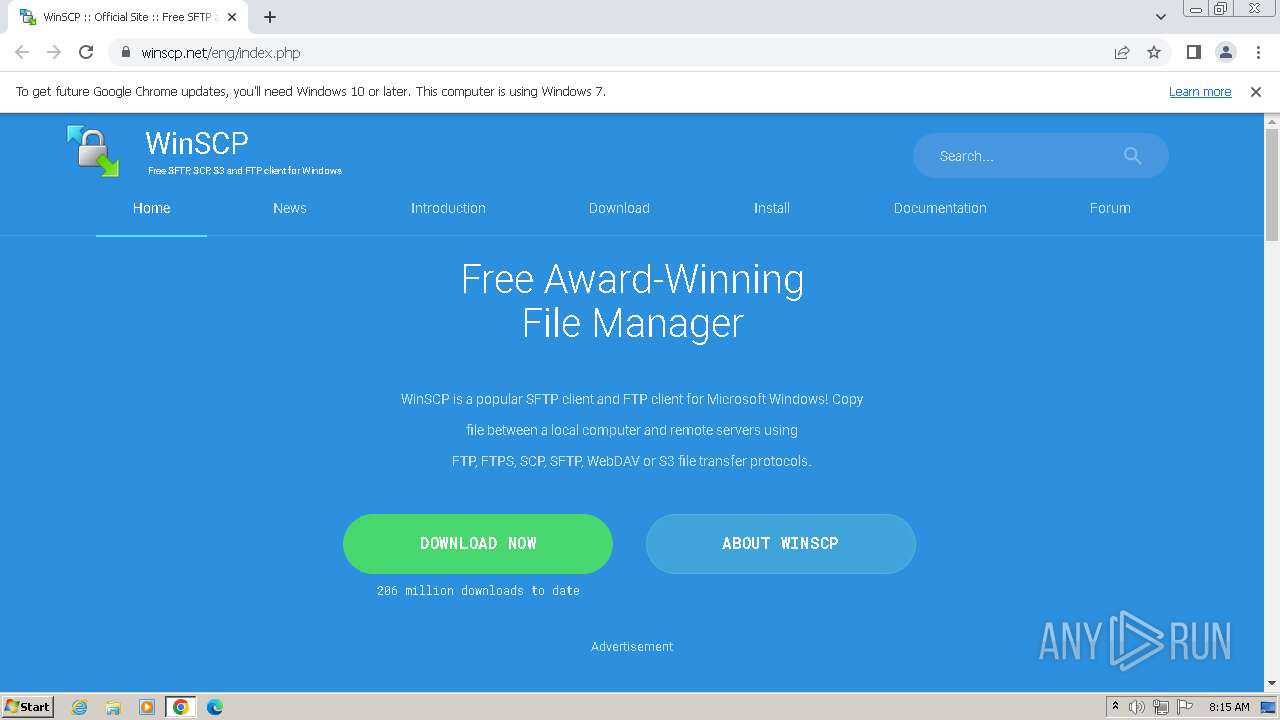Select the WinSCP Official Site tab
Image resolution: width=1280 pixels, height=720 pixels.
coord(126,17)
